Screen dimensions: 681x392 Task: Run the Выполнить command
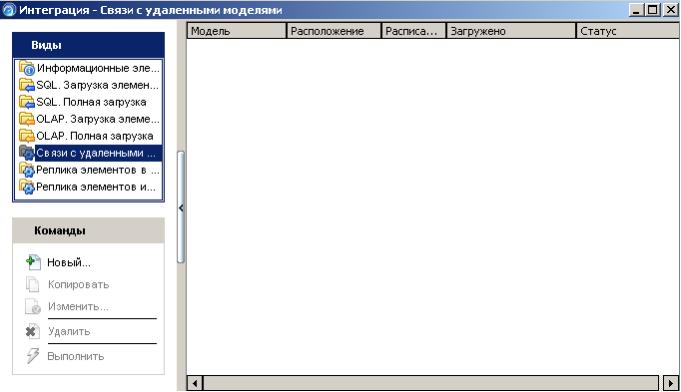76,356
